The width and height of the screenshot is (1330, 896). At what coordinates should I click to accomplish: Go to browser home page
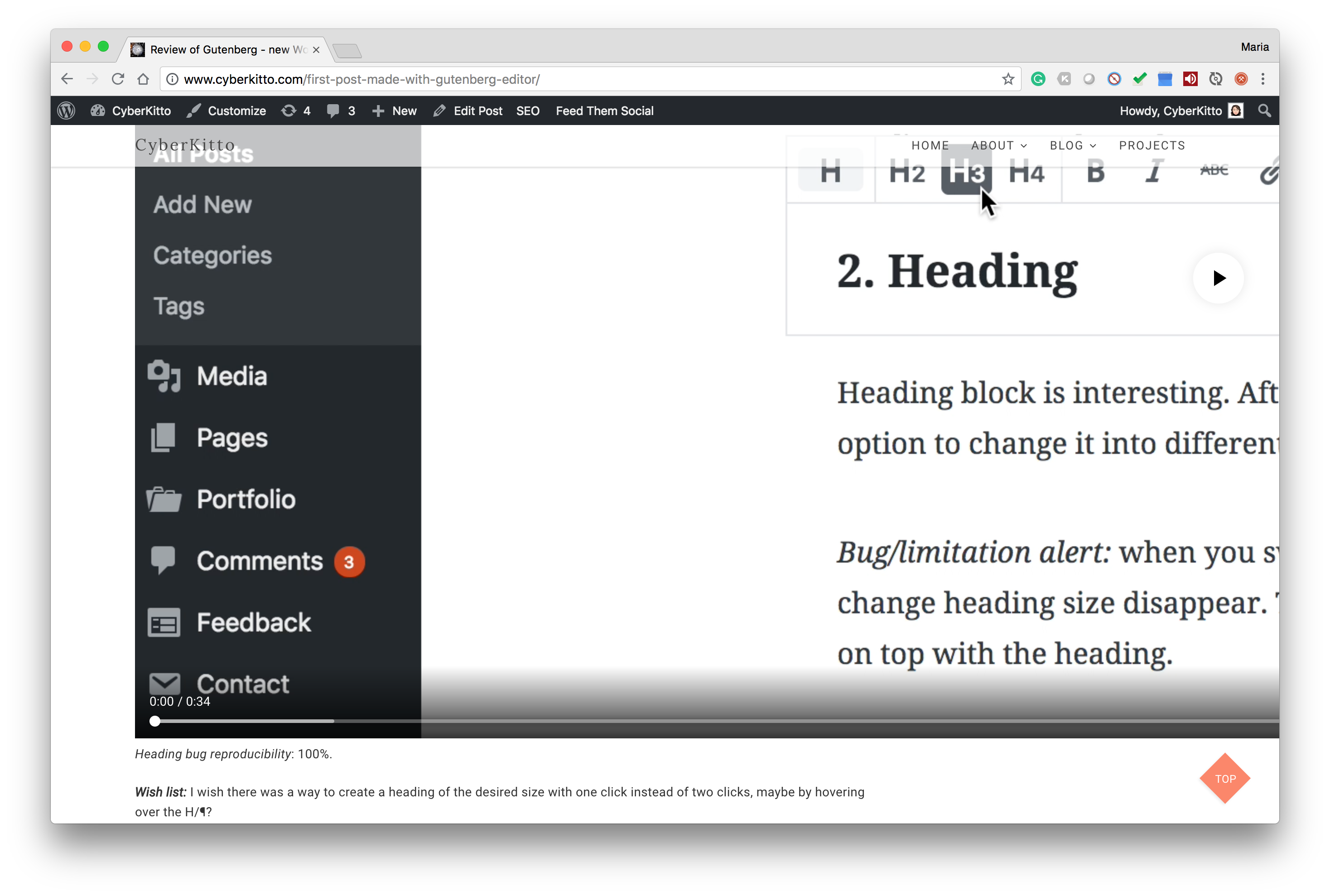(143, 79)
